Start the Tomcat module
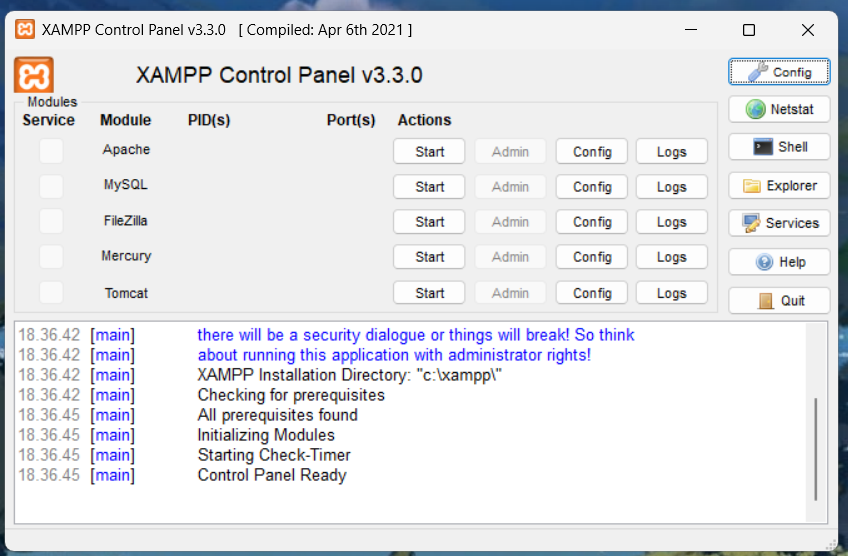The width and height of the screenshot is (848, 556). click(x=429, y=293)
